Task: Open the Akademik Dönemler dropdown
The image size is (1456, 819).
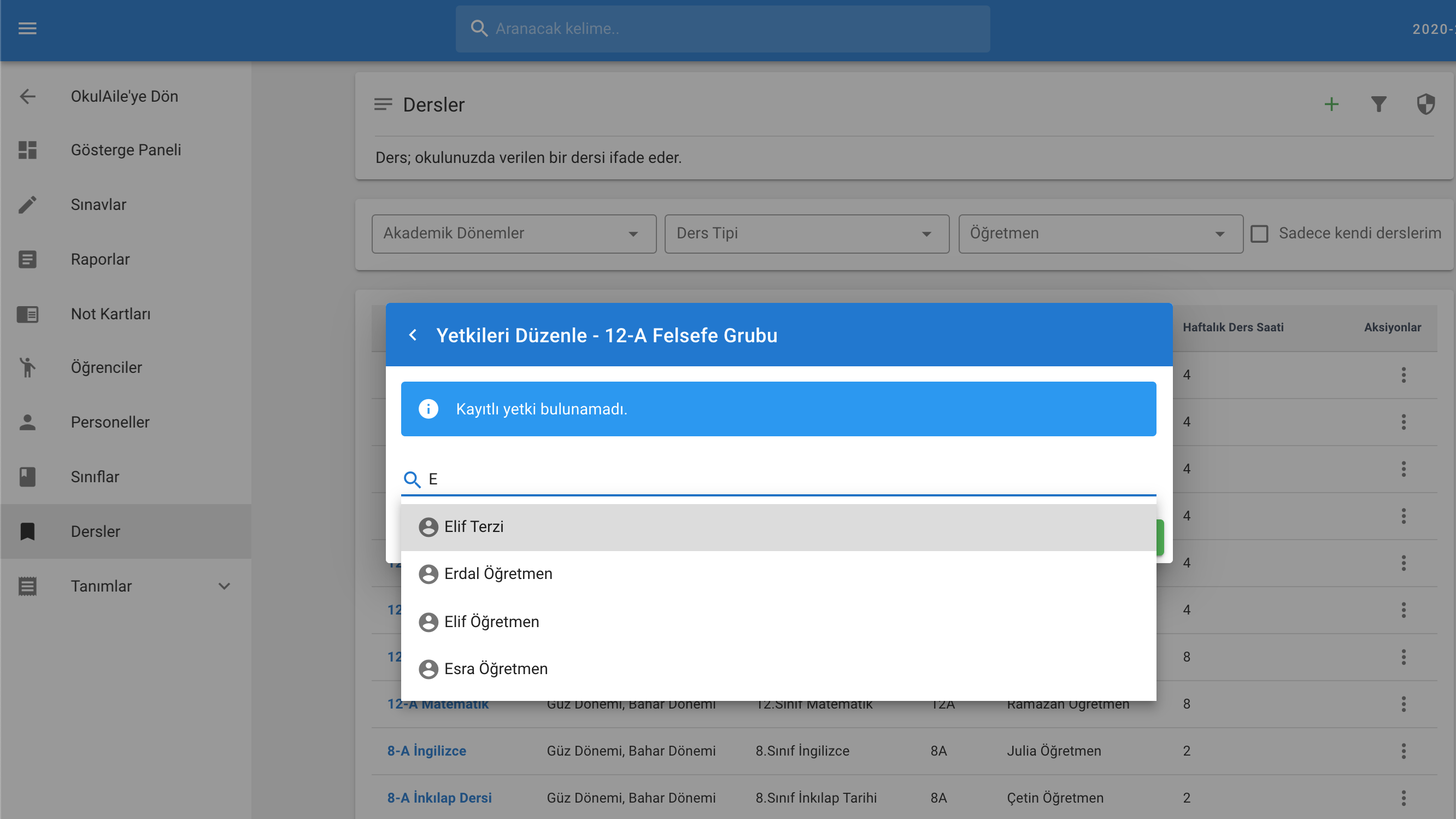Action: coord(514,233)
